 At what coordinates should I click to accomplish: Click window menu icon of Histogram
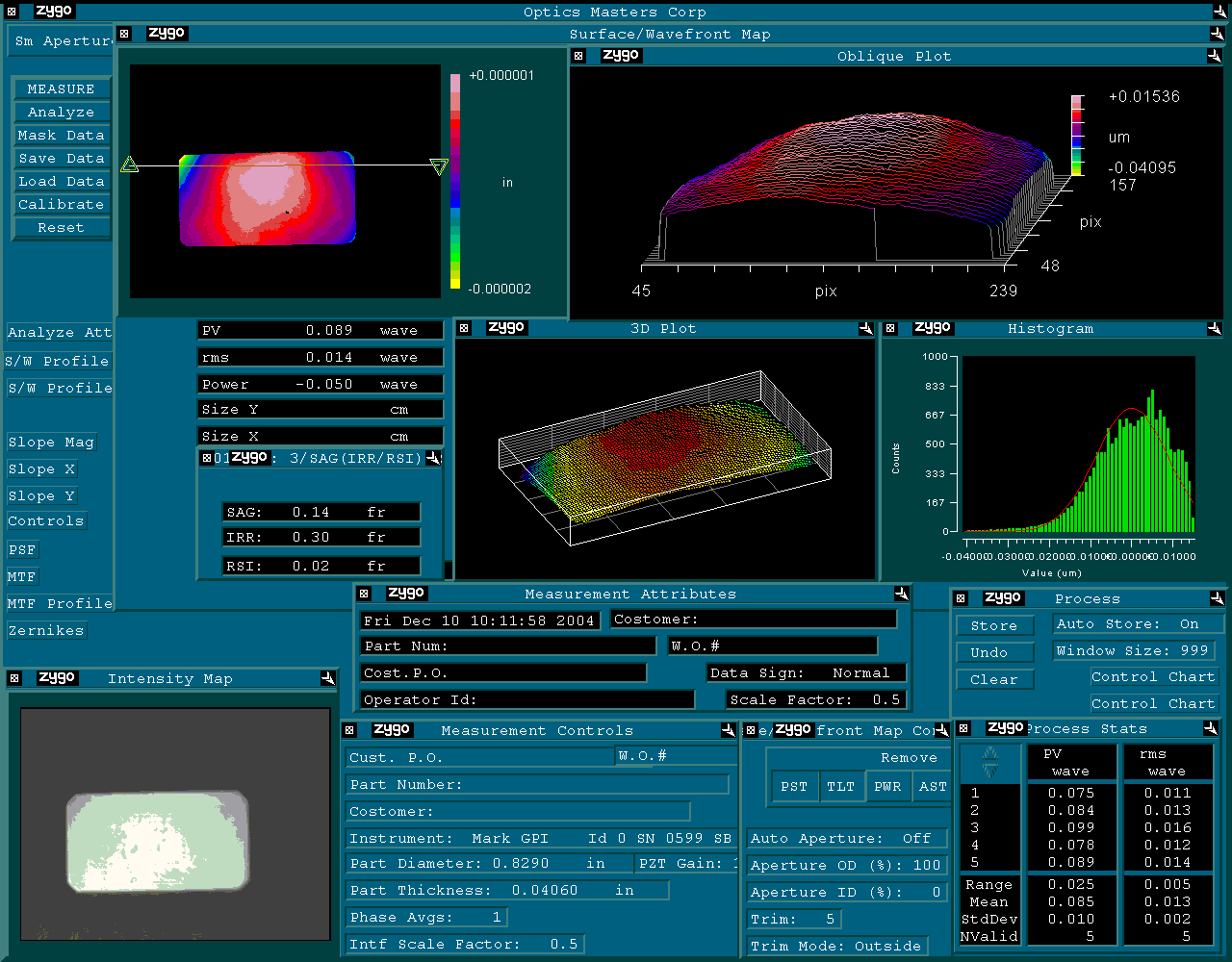(890, 328)
